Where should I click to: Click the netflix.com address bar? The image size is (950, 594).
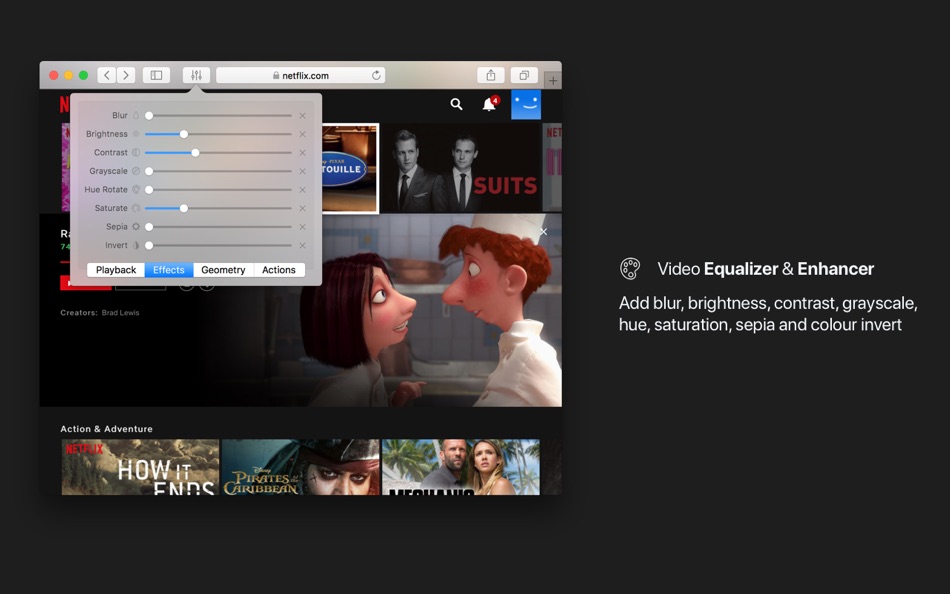pyautogui.click(x=301, y=75)
